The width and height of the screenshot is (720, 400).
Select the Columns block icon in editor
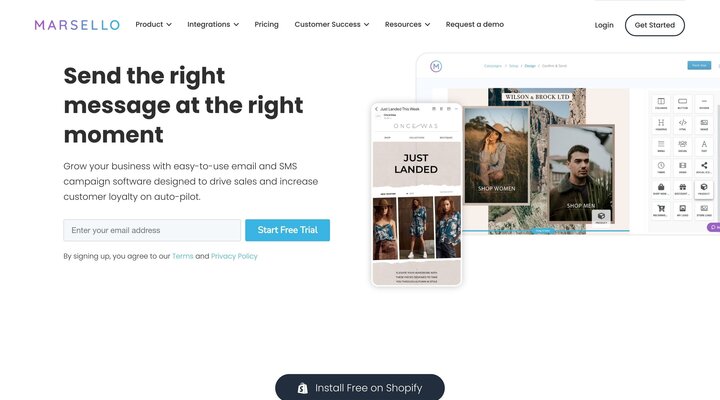click(661, 103)
